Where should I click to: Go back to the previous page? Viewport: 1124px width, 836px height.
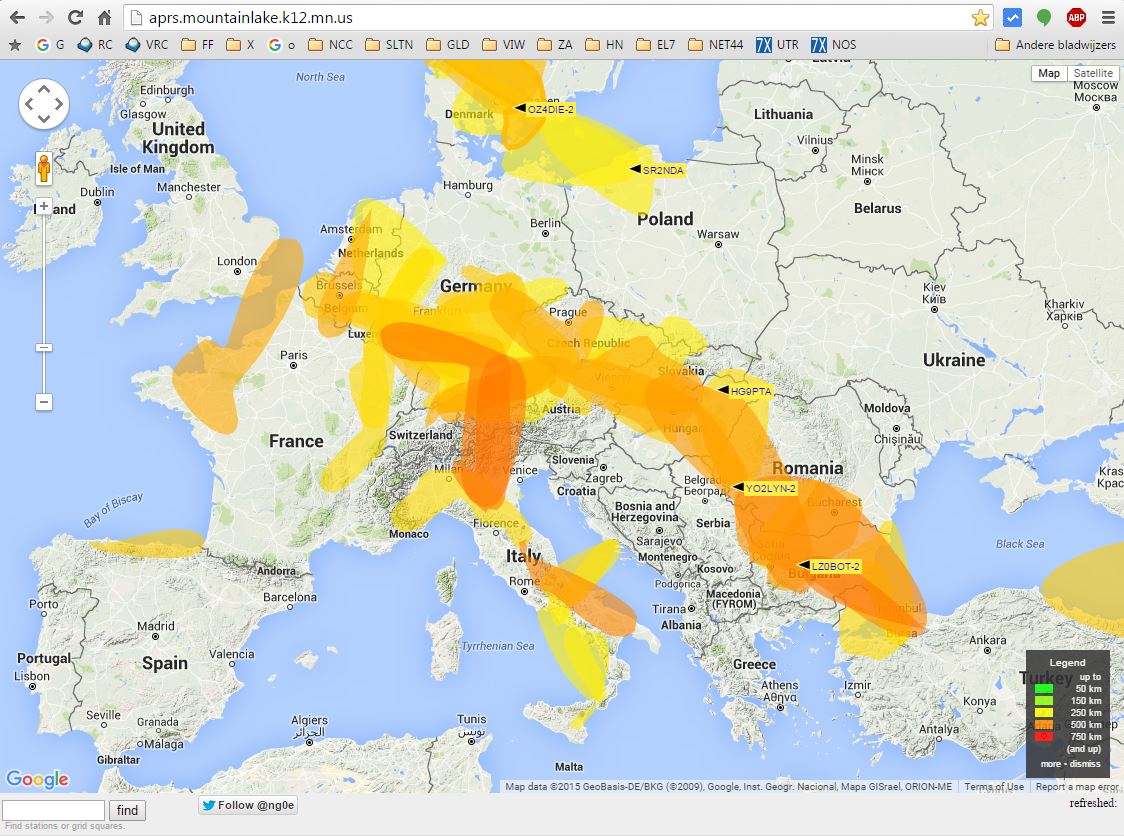(x=17, y=17)
